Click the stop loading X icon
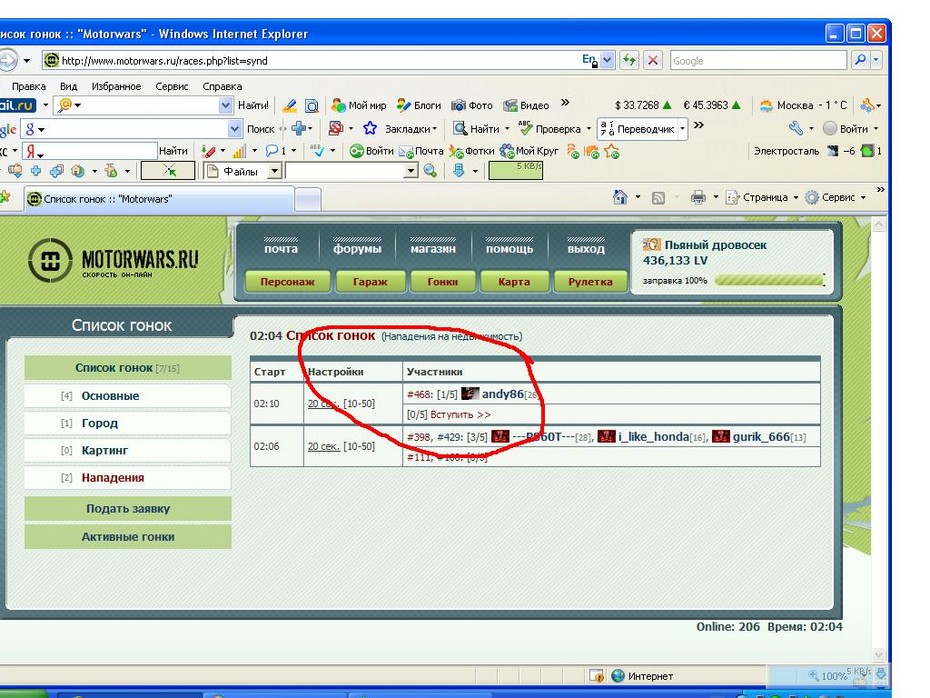930x698 pixels. tap(653, 60)
